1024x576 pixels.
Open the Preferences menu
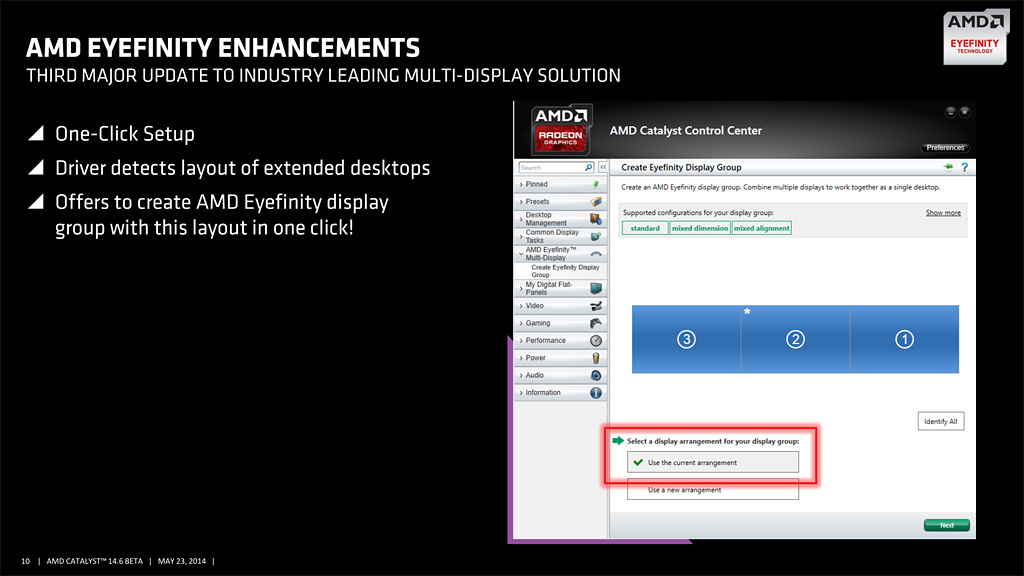coord(945,148)
